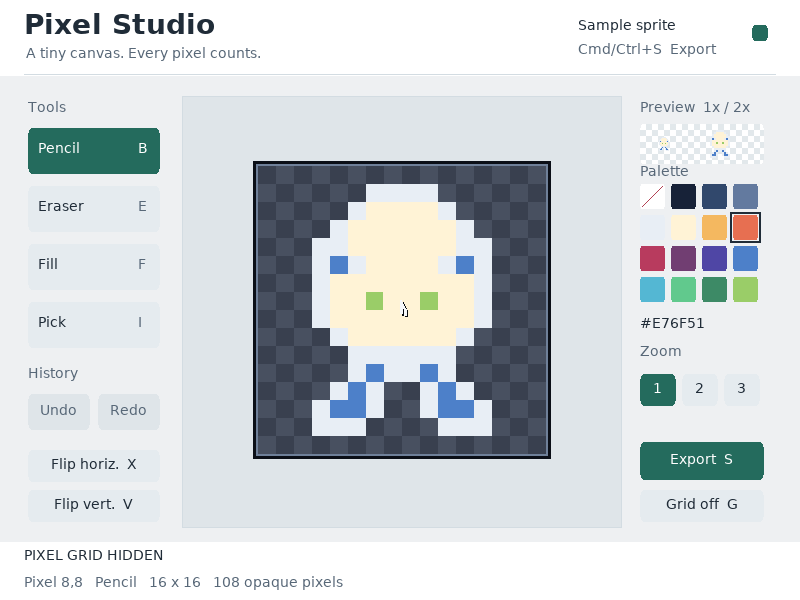Choose the cyan sky-blue palette swatch
The height and width of the screenshot is (600, 800).
pos(653,290)
